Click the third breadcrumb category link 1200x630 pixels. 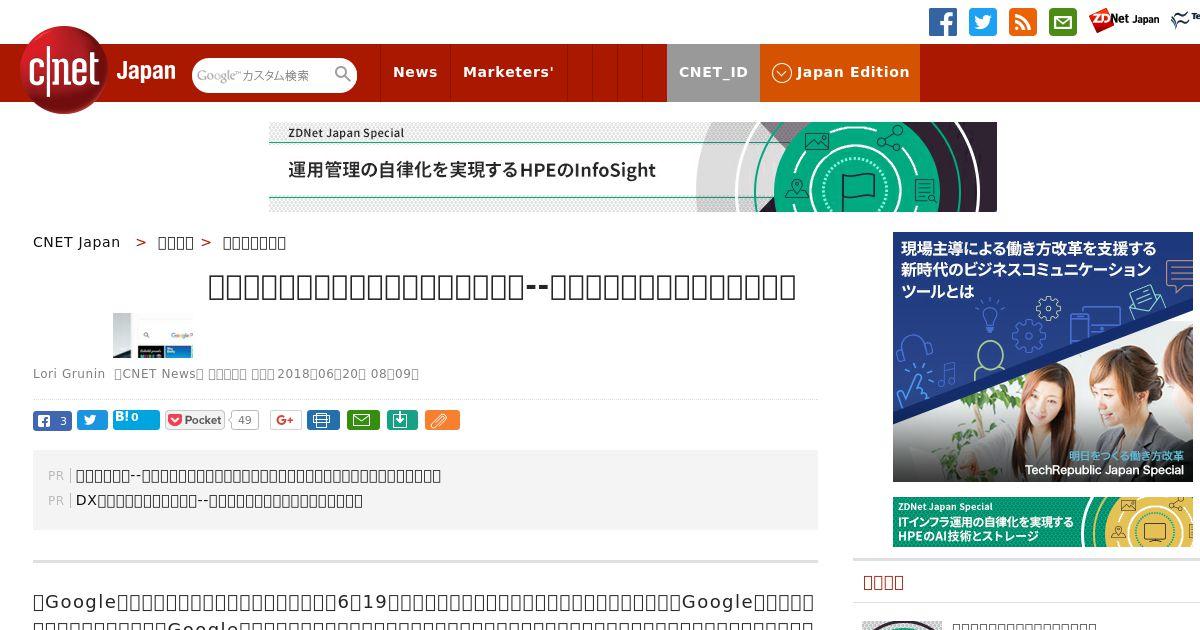(x=254, y=242)
